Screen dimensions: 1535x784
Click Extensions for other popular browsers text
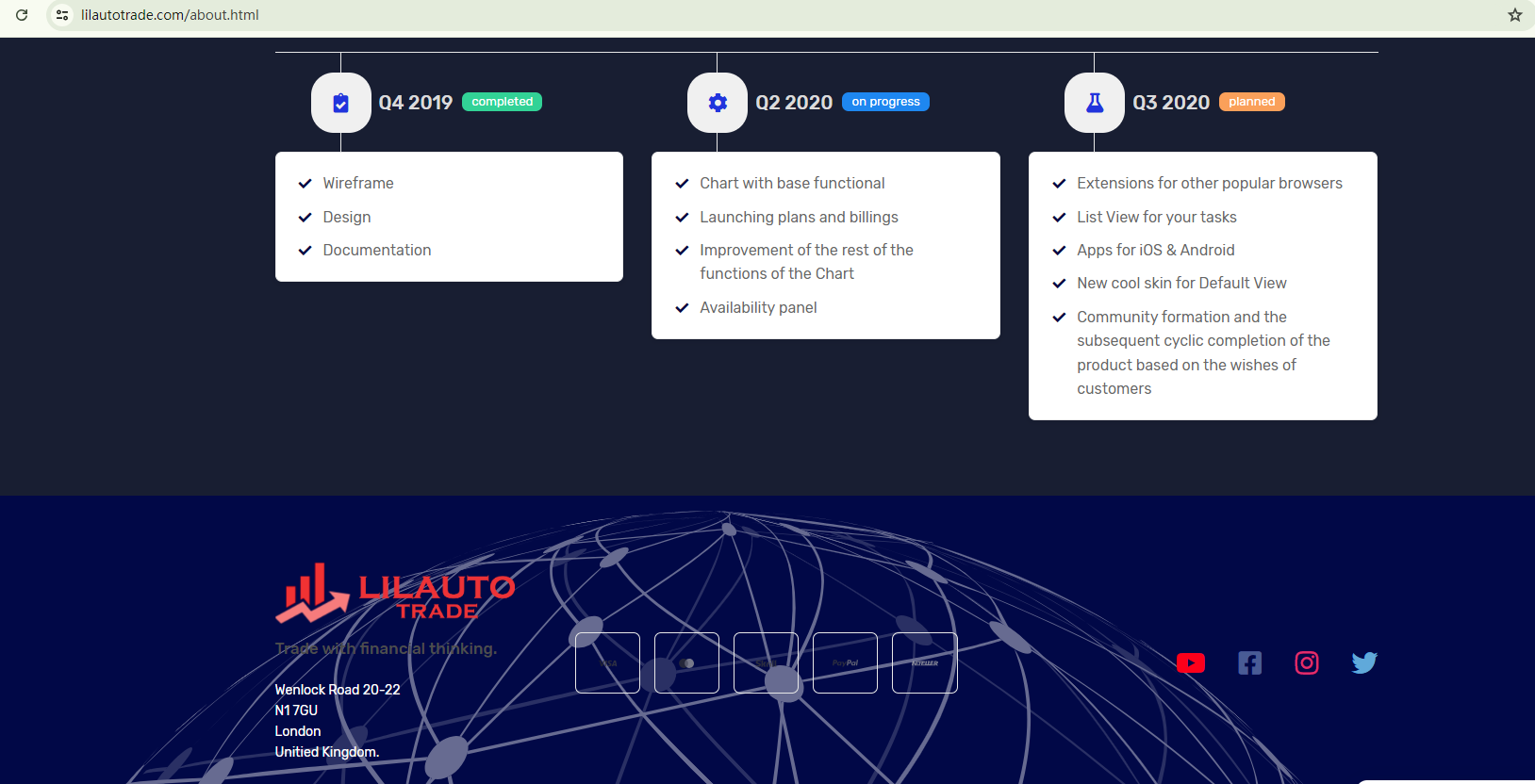(x=1210, y=183)
